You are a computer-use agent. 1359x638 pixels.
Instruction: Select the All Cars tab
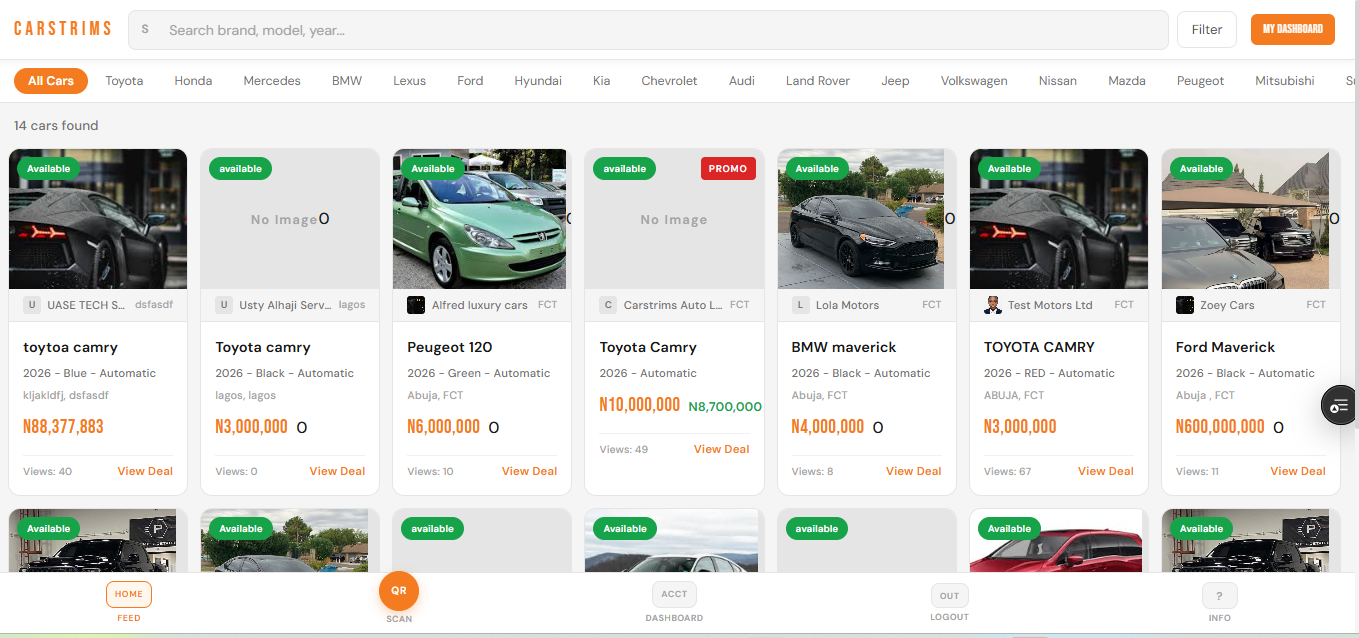pos(51,81)
